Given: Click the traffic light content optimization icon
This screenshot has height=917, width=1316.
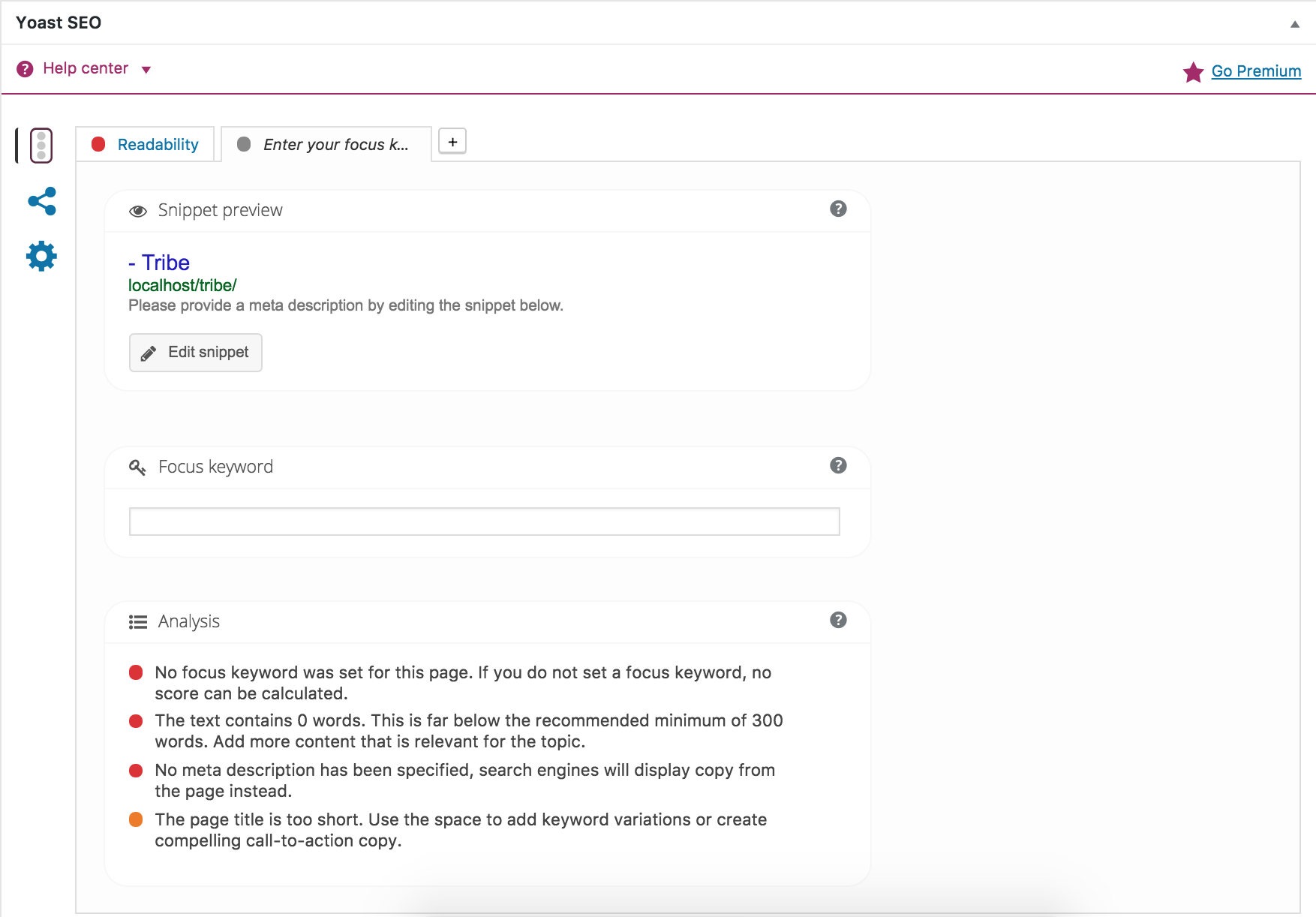Looking at the screenshot, I should (x=41, y=145).
